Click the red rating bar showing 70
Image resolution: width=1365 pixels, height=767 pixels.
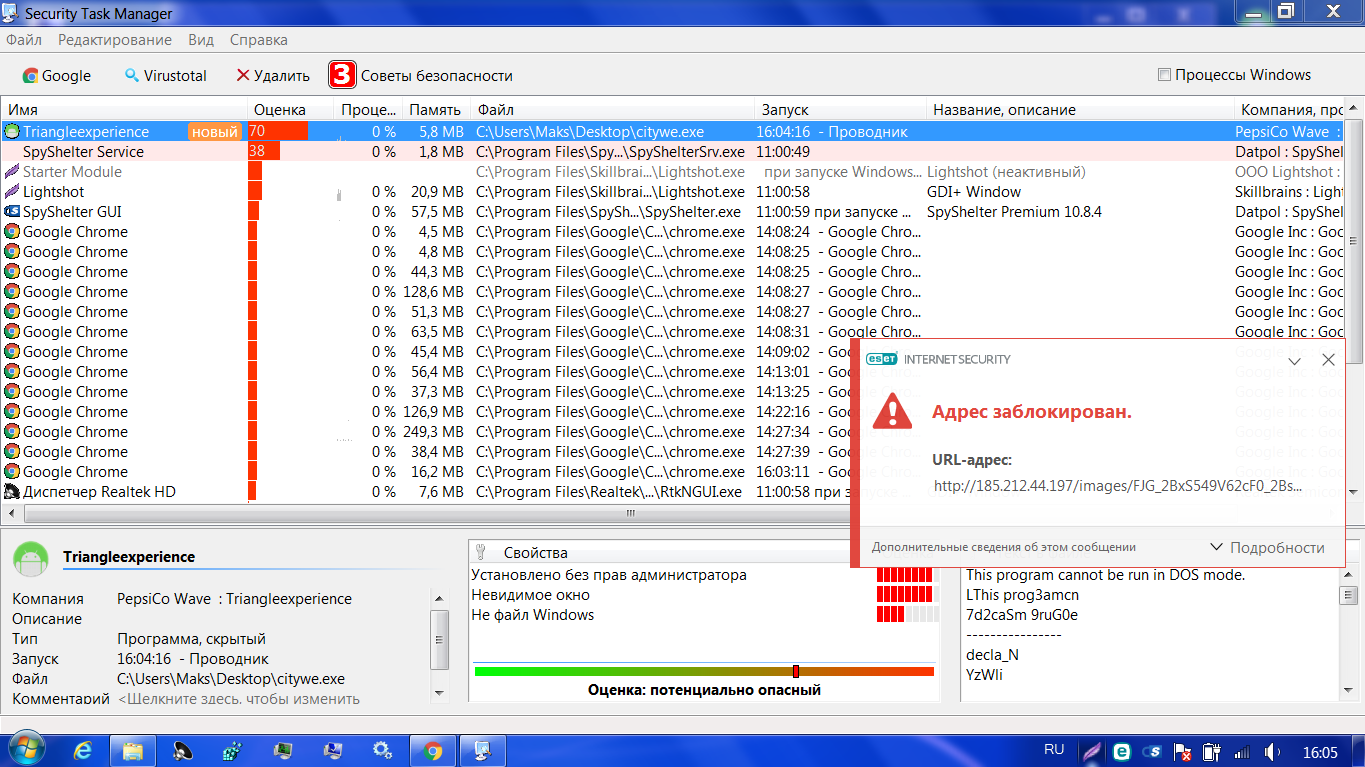277,132
